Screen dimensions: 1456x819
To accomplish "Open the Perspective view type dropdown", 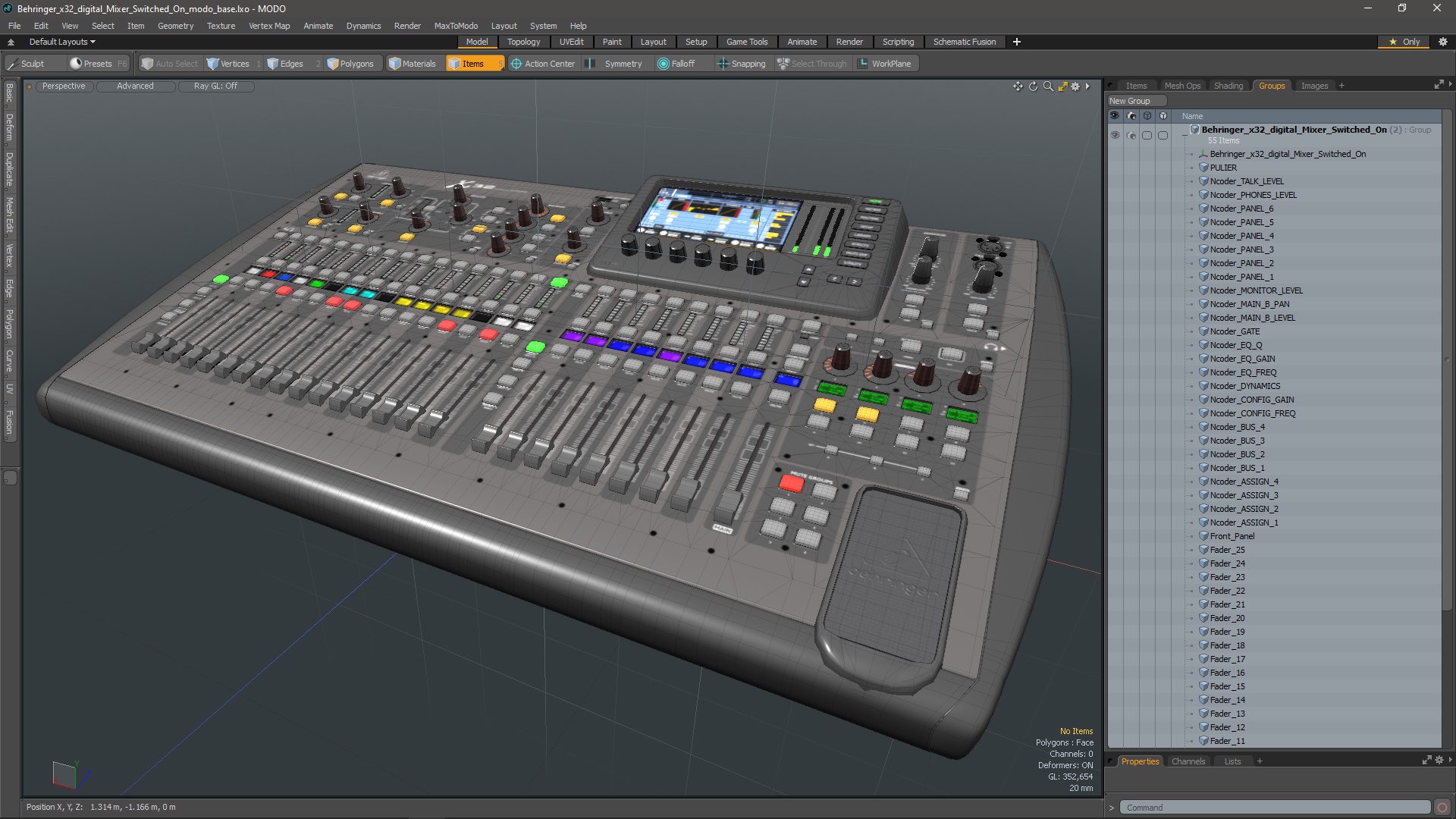I will coord(64,86).
